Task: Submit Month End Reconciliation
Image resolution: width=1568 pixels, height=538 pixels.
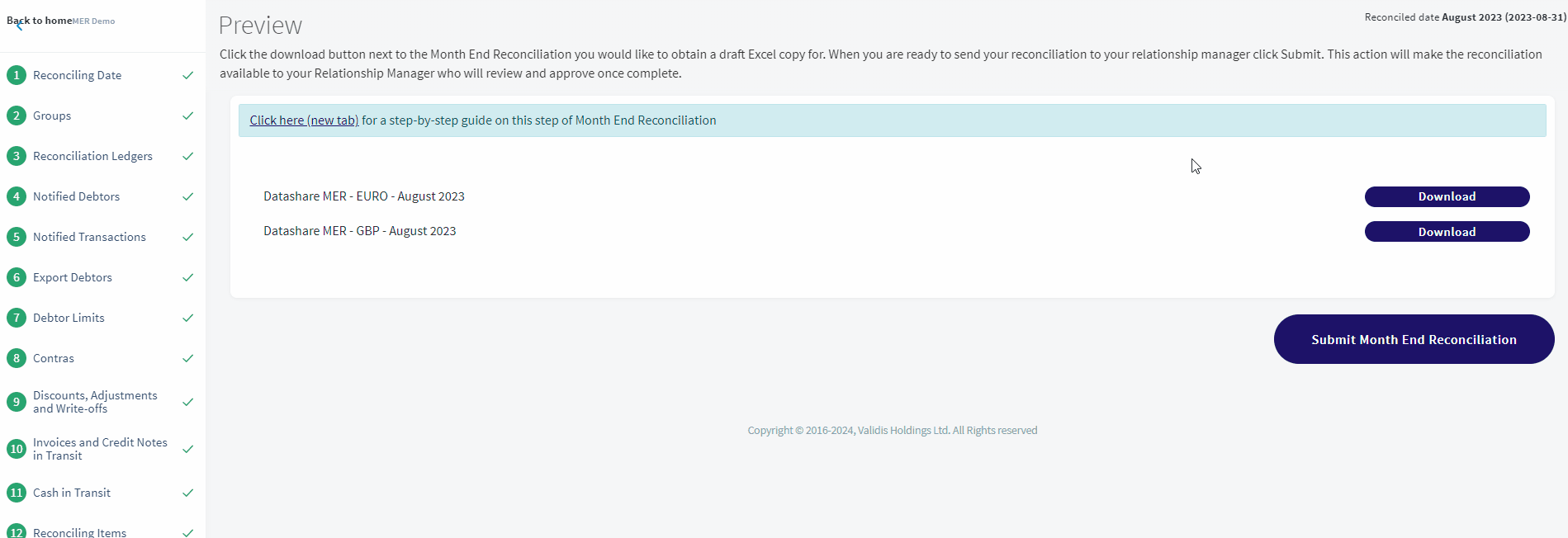Action: tap(1414, 339)
